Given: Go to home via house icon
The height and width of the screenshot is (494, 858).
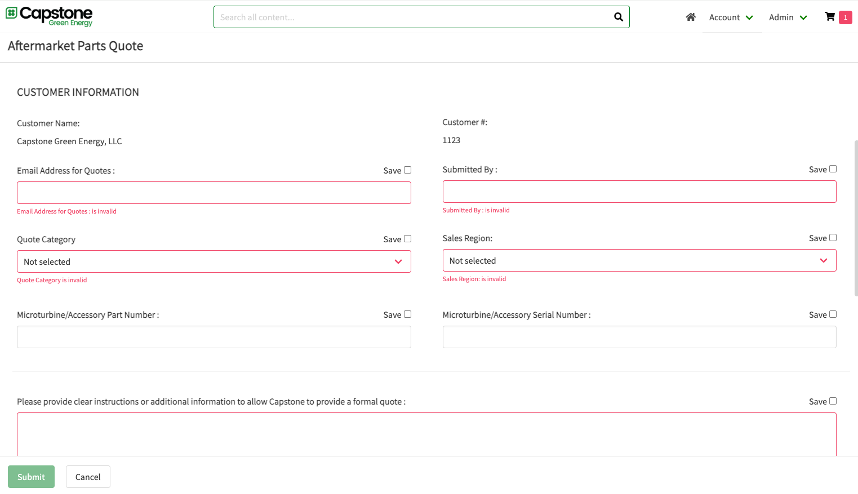Looking at the screenshot, I should click(691, 17).
